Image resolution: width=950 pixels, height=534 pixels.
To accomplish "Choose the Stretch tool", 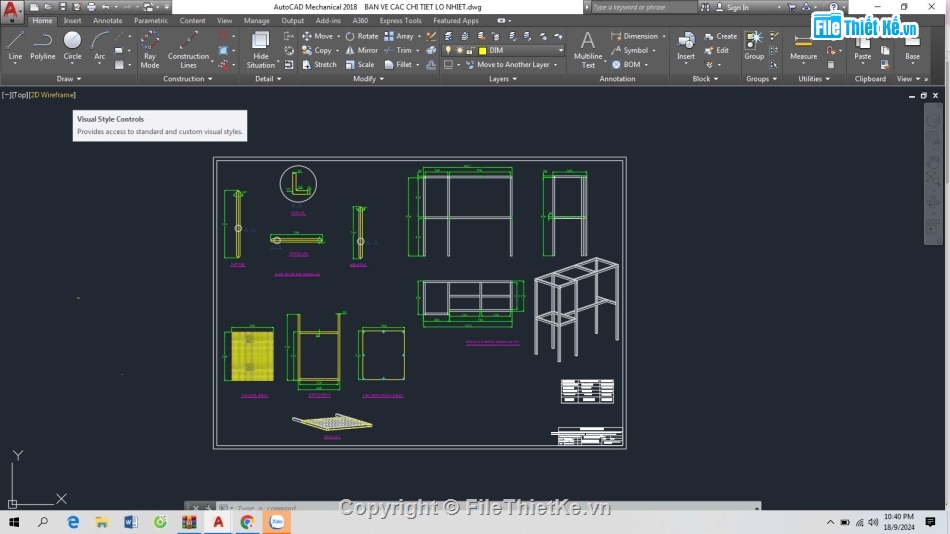I will coord(319,64).
